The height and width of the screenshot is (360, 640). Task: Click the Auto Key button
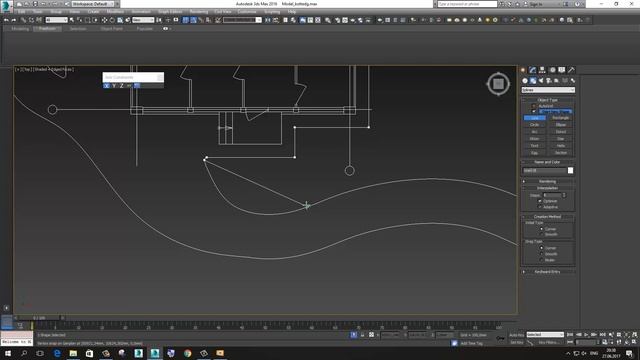(x=517, y=335)
